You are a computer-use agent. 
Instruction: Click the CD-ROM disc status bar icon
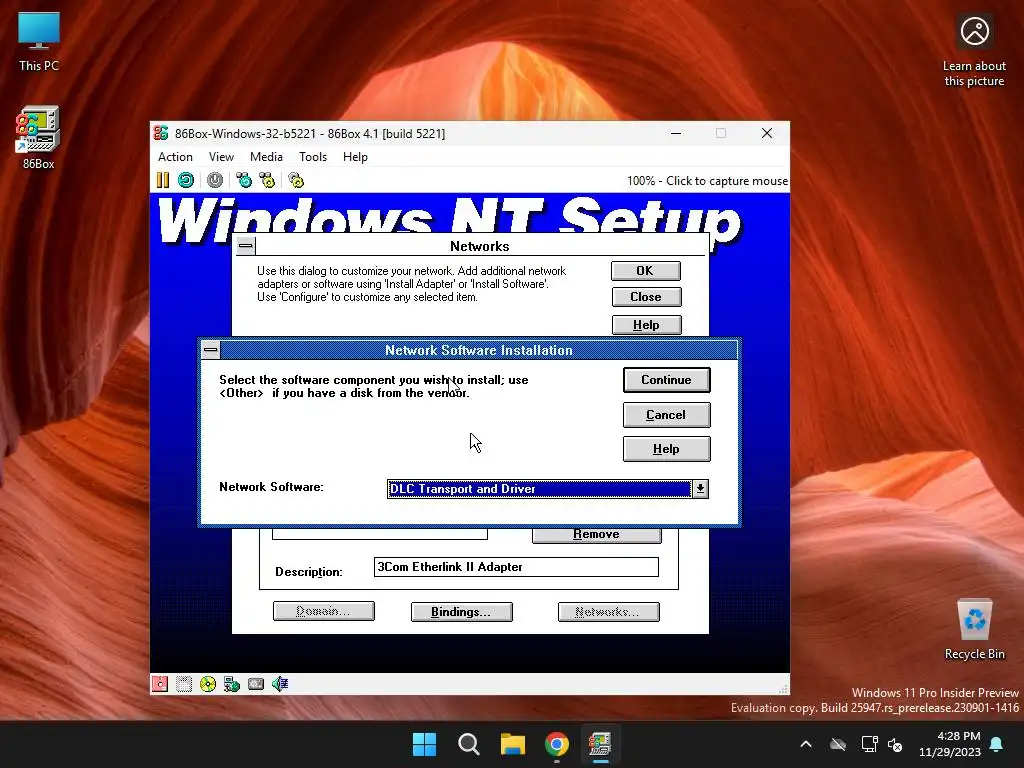(x=208, y=684)
